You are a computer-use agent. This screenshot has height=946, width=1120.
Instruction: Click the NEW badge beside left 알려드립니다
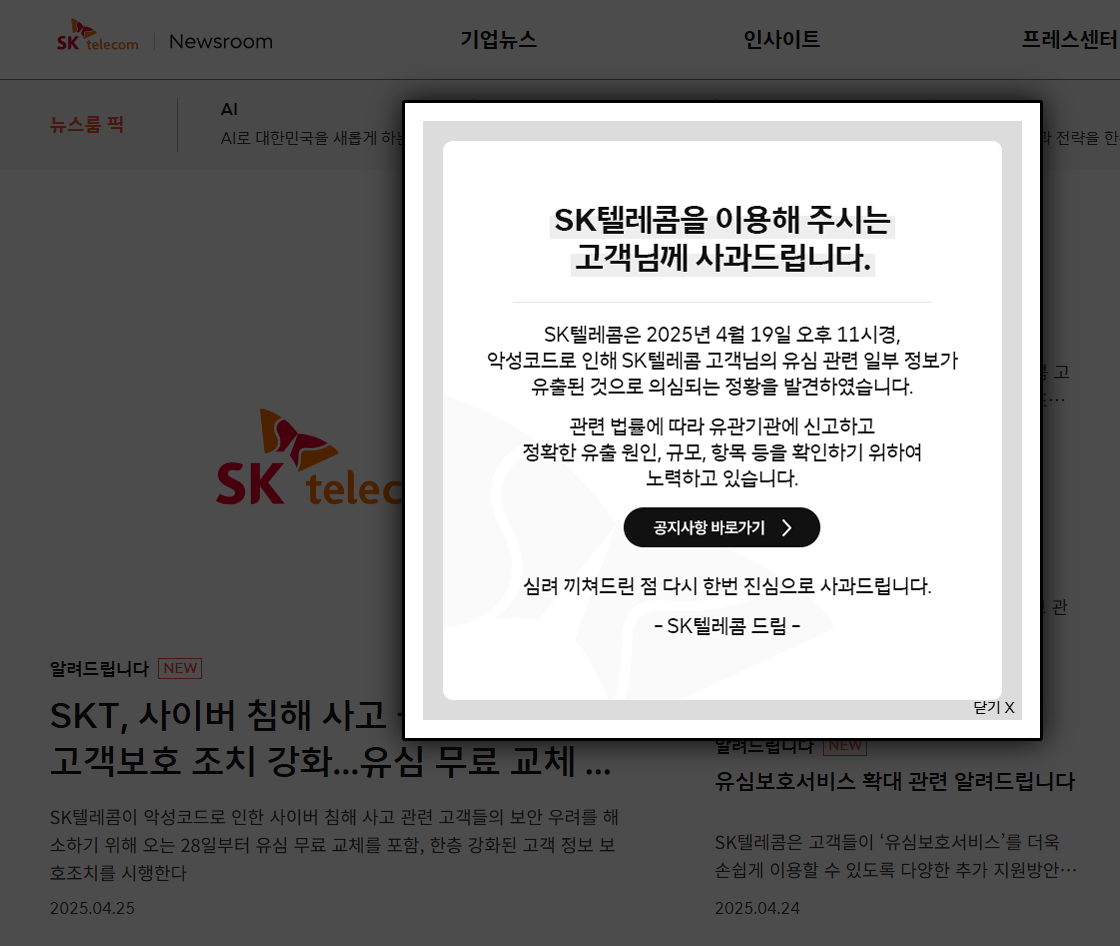pos(180,668)
